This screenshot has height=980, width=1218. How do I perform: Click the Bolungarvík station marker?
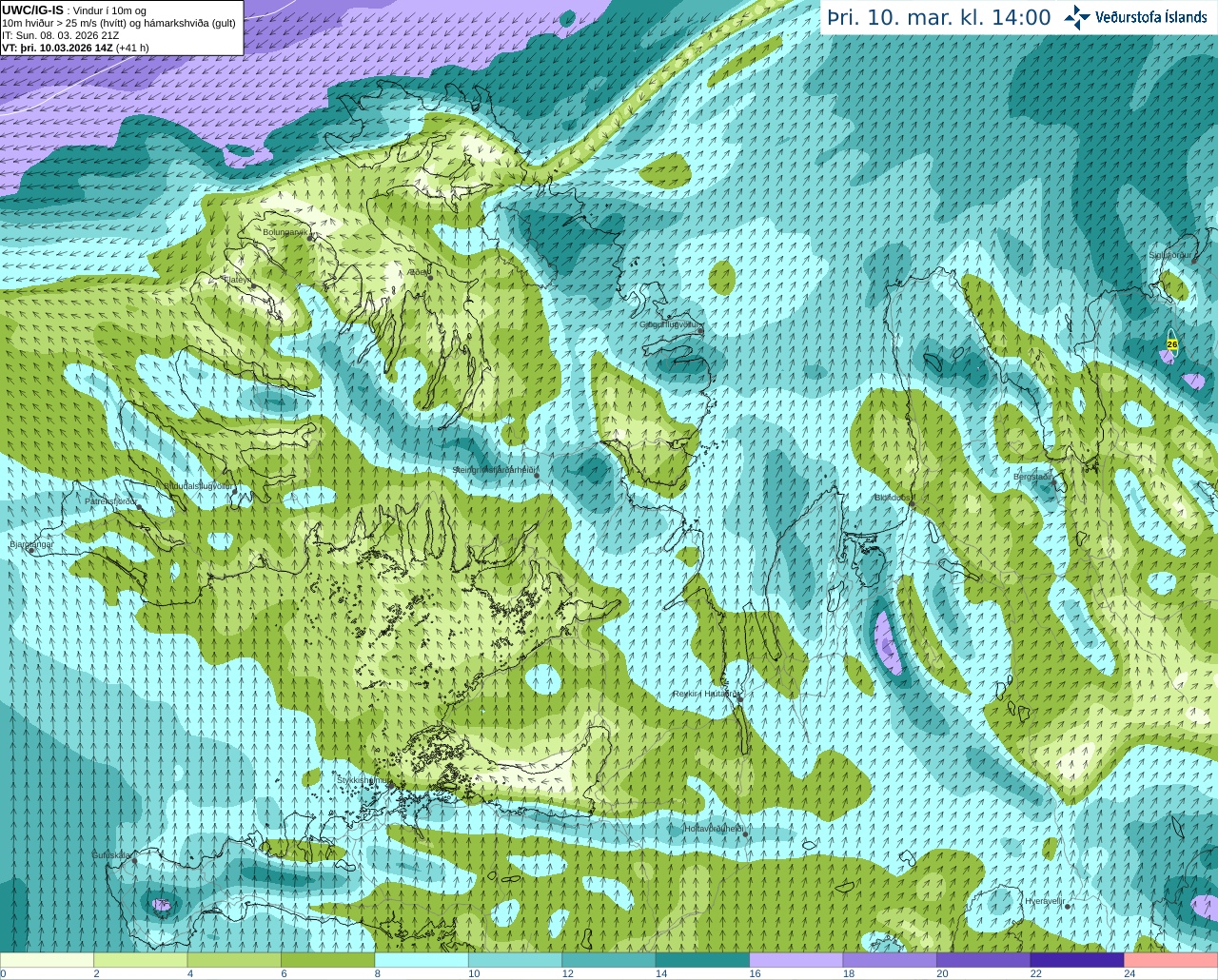coord(311,237)
